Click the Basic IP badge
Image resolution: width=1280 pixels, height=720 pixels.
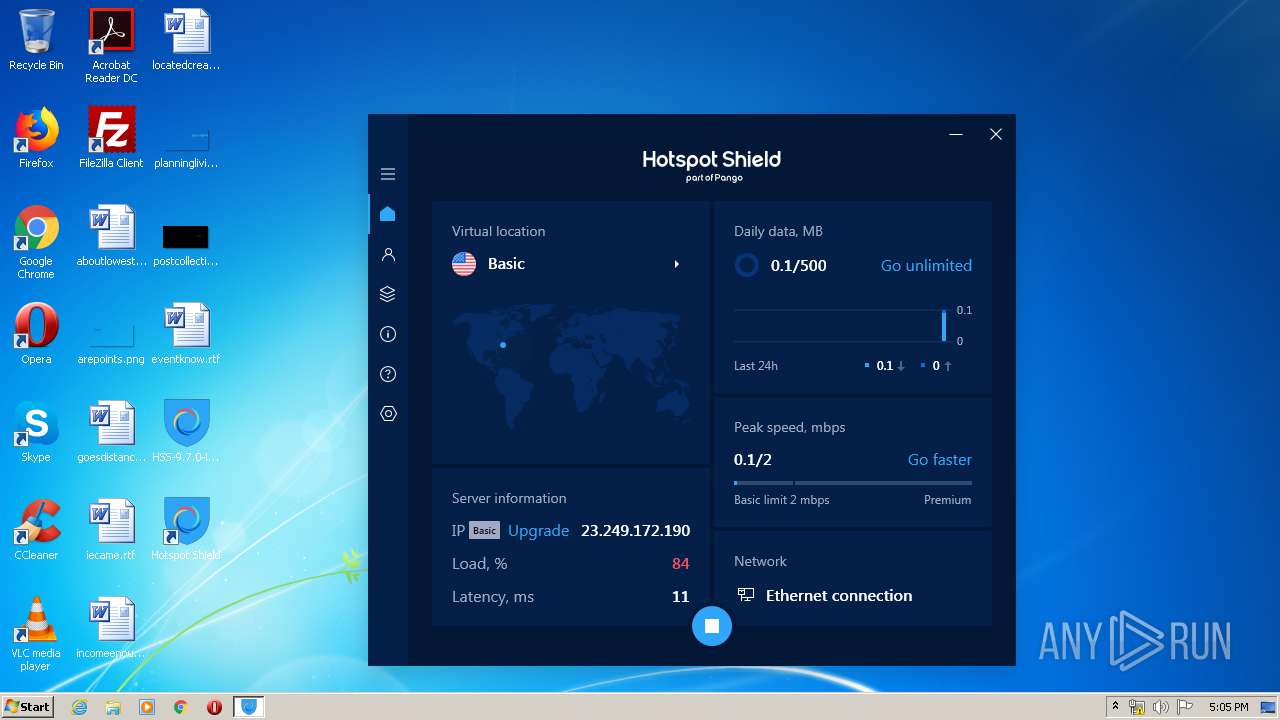pos(485,531)
